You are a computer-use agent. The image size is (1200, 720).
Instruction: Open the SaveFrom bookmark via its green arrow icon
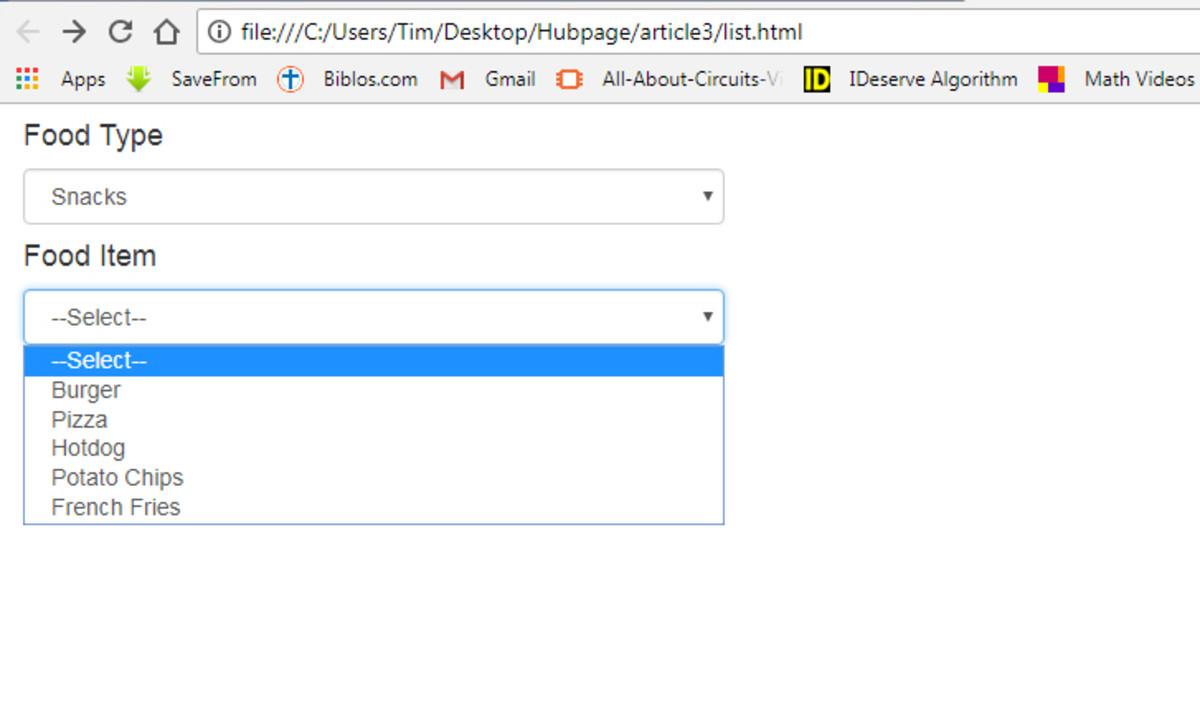(138, 79)
